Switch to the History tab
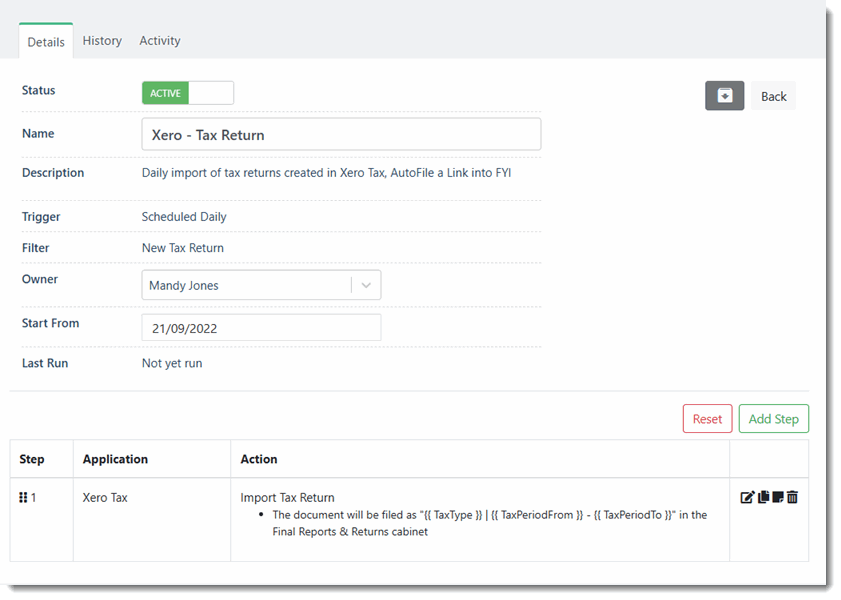This screenshot has height=600, width=841. pos(102,41)
